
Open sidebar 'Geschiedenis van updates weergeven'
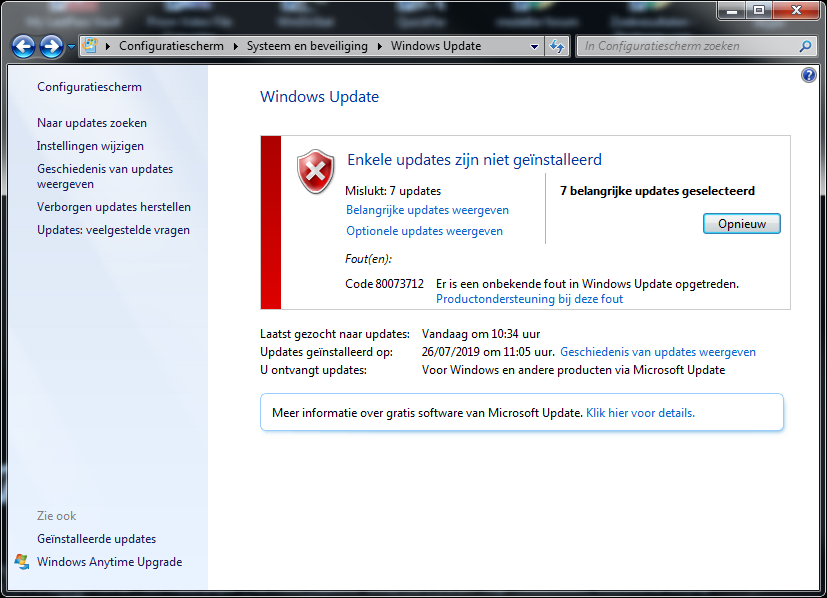click(105, 176)
